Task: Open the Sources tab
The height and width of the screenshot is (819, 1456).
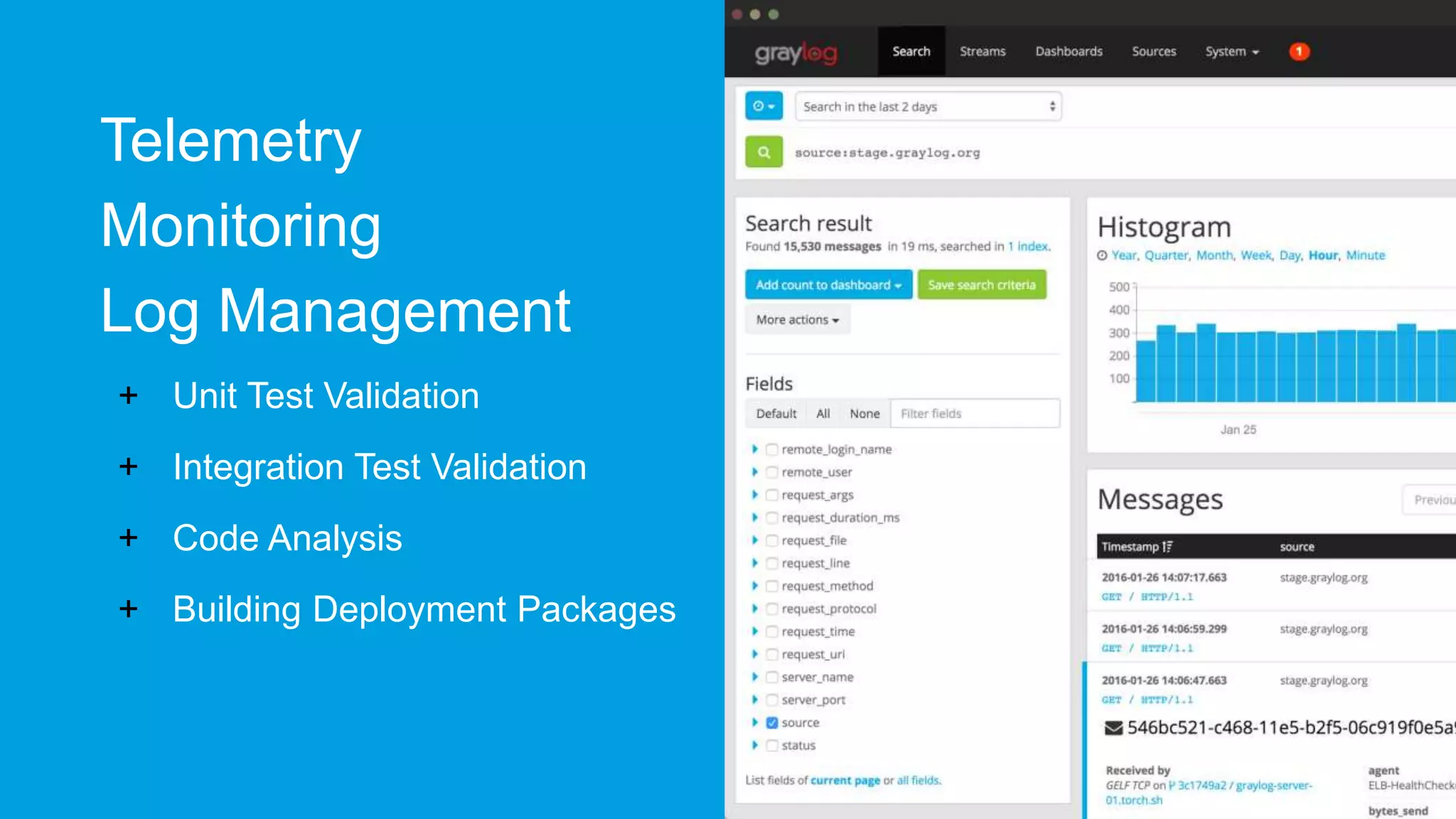Action: coord(1154,51)
